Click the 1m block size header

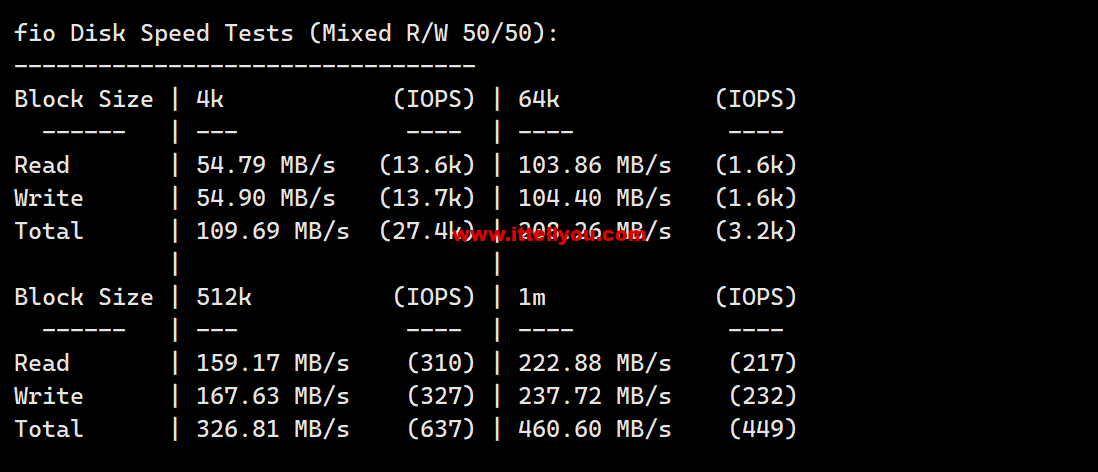(x=531, y=298)
